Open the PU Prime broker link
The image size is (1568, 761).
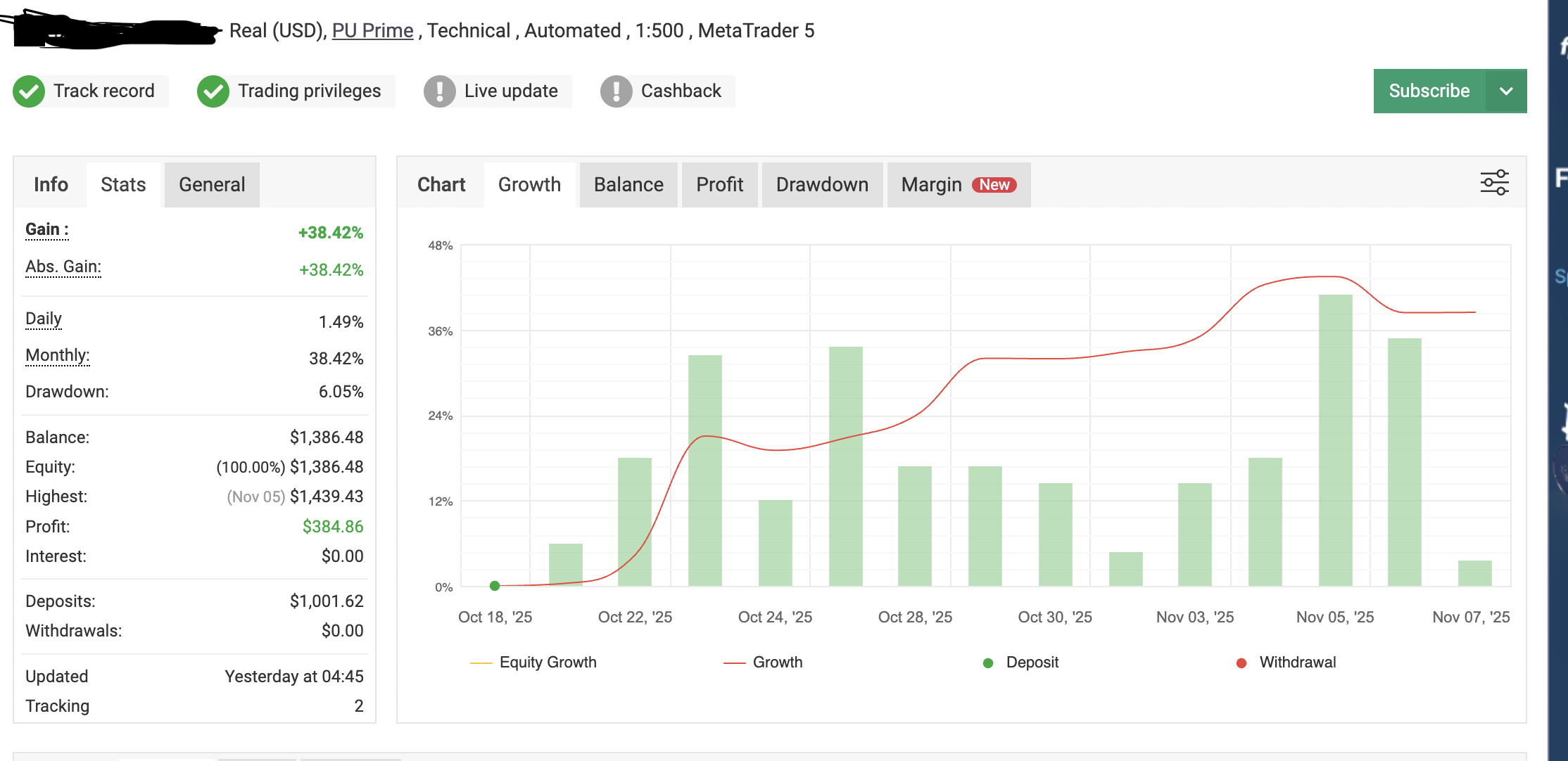372,31
